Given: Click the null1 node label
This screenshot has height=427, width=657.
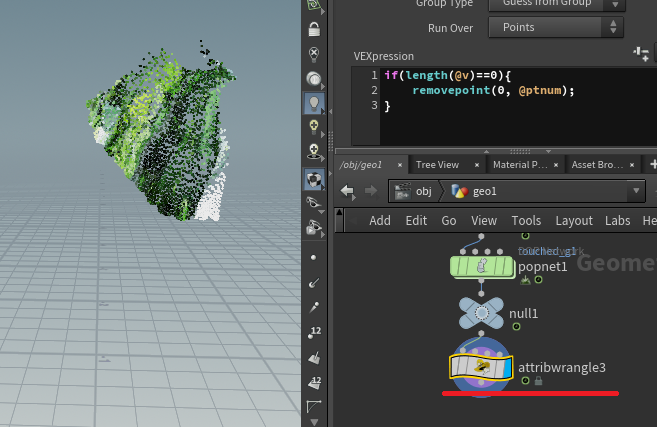Looking at the screenshot, I should [x=523, y=313].
